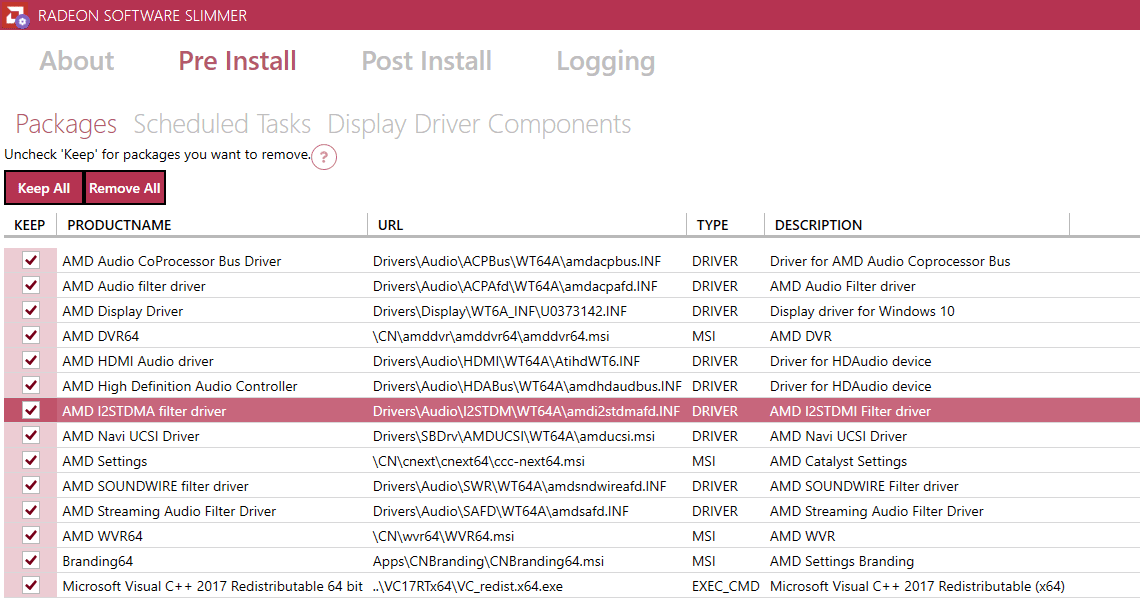Screen dimensions: 1140x604
Task: Toggle Keep checkbox for AMD Settings
Action: point(31,461)
